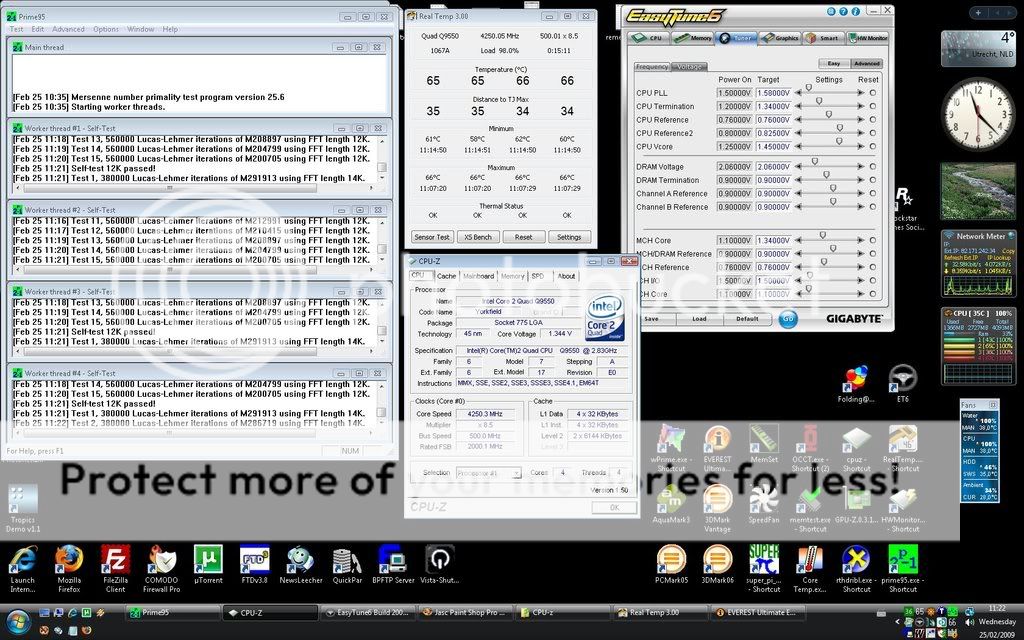The height and width of the screenshot is (640, 1024).
Task: Select the CPU Vcore reset radio button
Action: click(873, 146)
